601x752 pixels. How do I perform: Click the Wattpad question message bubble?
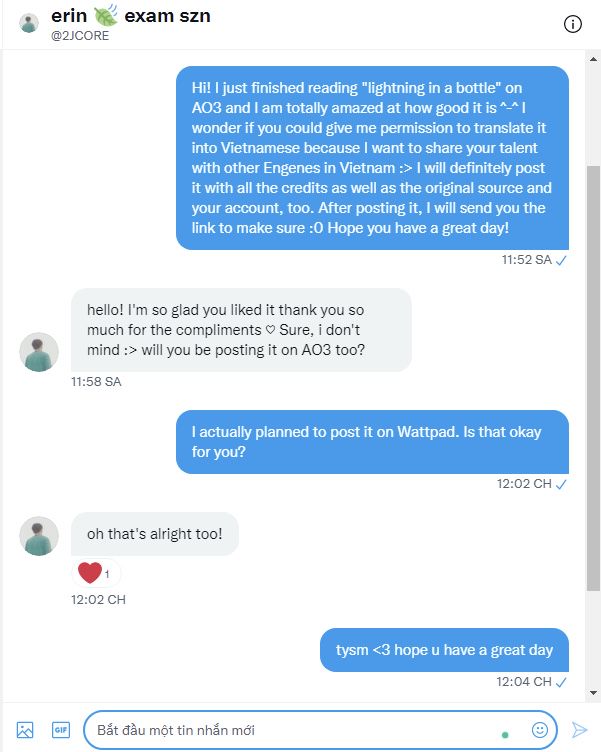(372, 442)
